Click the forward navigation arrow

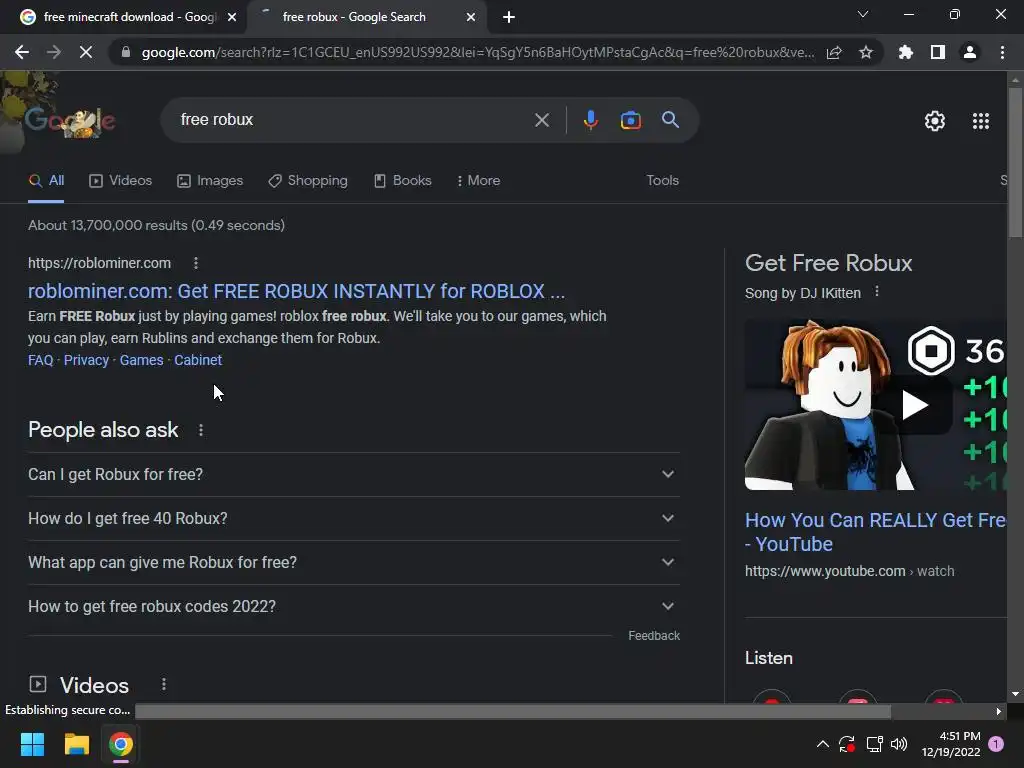(54, 52)
